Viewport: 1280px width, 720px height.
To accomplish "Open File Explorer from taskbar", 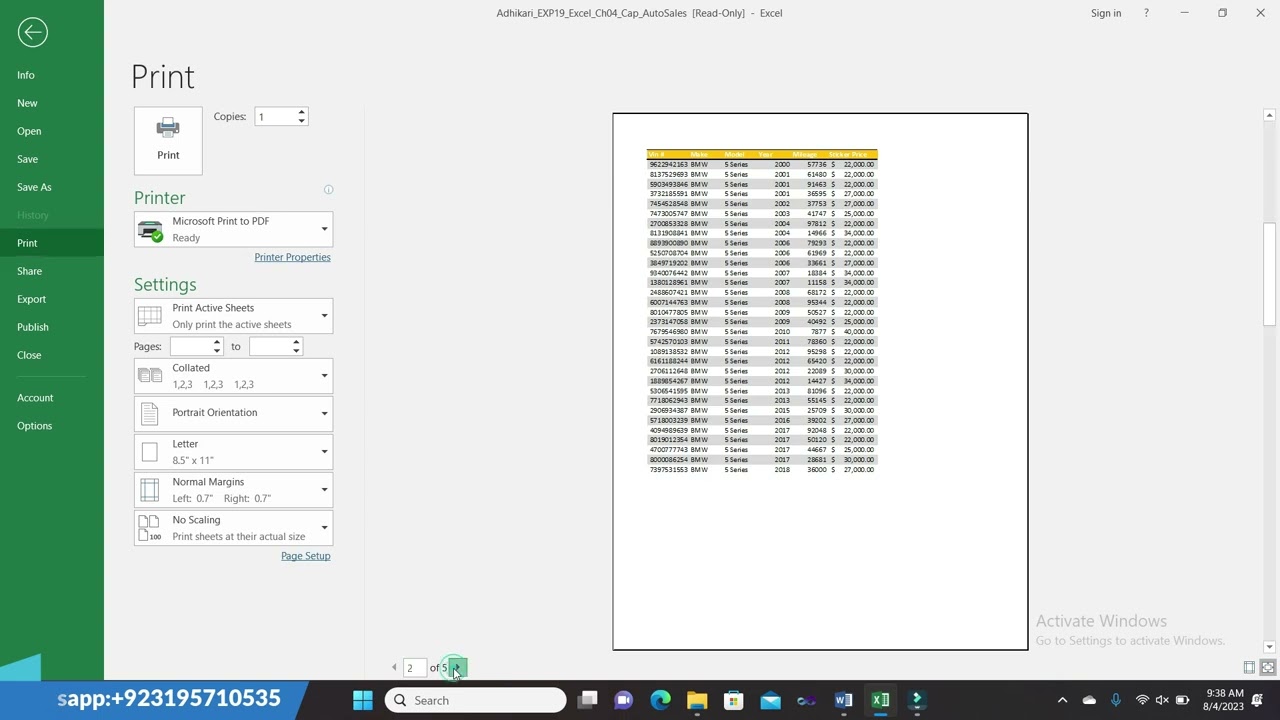I will pyautogui.click(x=697, y=700).
